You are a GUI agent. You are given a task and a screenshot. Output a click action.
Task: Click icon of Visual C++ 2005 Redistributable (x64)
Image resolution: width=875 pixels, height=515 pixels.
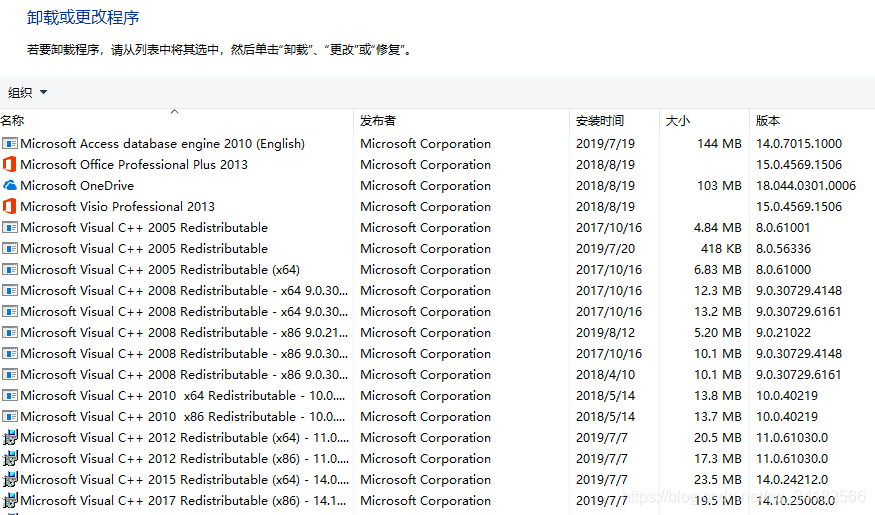point(9,269)
